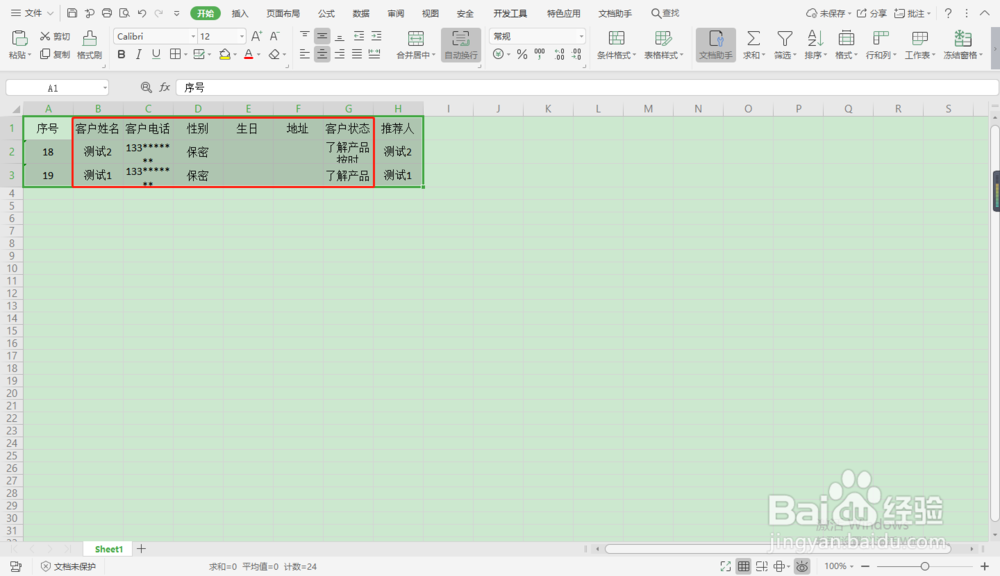Open the Insert (插入) tab
The image size is (1000, 576).
pyautogui.click(x=240, y=13)
